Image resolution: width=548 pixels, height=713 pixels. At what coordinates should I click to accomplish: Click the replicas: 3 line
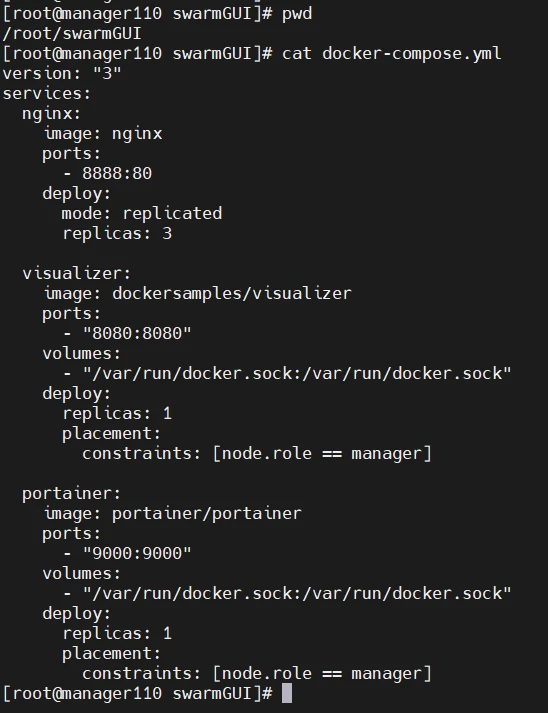point(117,233)
